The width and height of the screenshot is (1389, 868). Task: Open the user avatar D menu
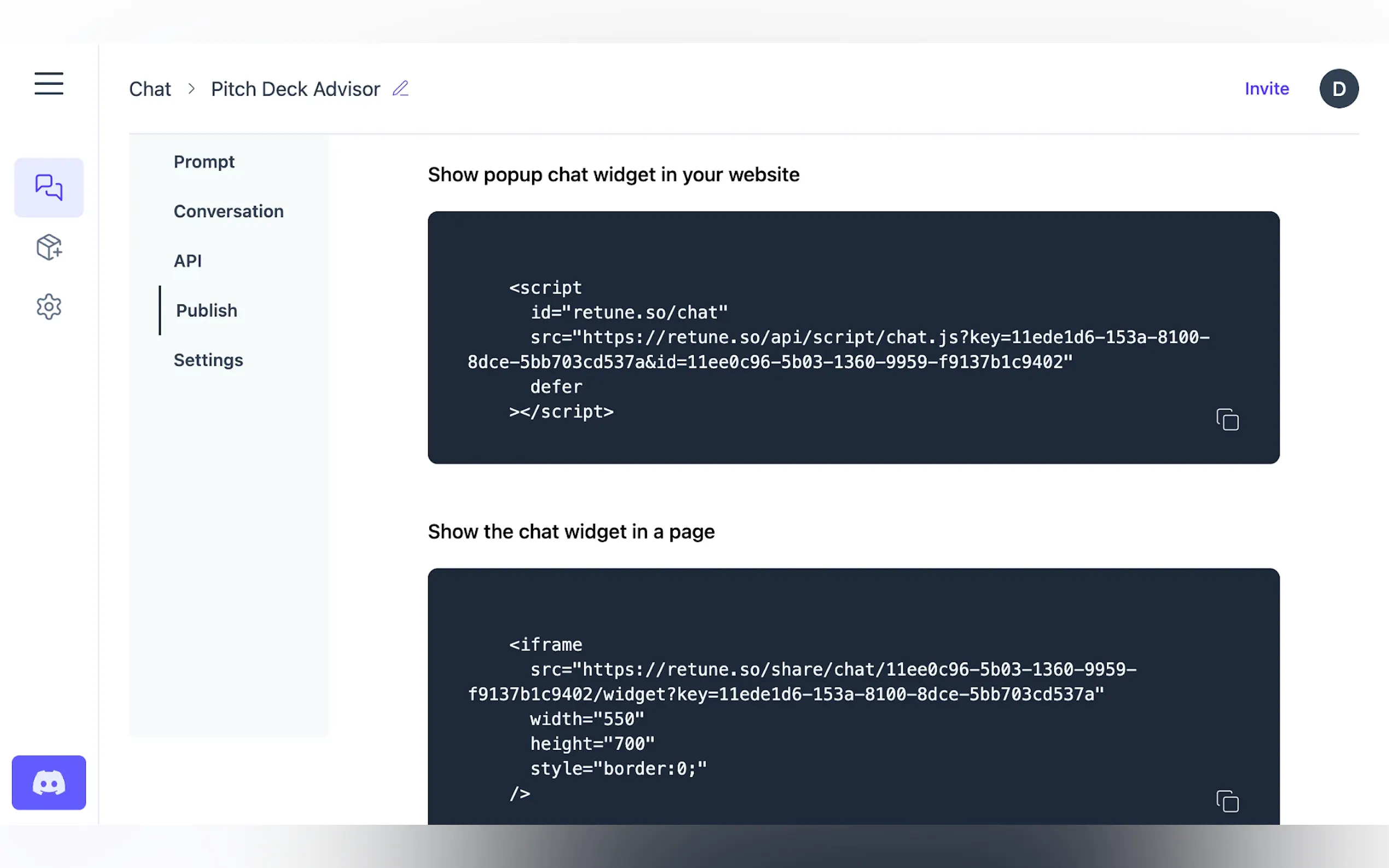pos(1339,89)
